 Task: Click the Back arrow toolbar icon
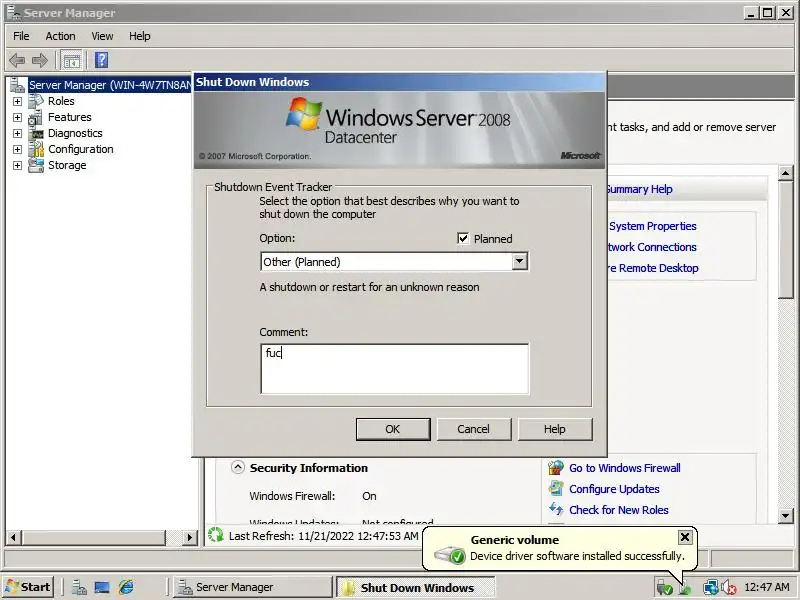pyautogui.click(x=17, y=61)
